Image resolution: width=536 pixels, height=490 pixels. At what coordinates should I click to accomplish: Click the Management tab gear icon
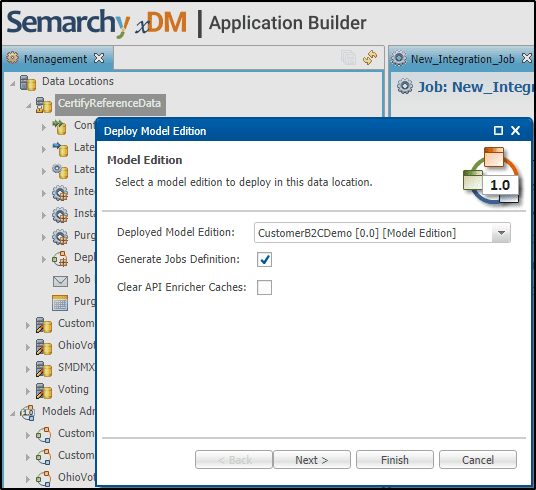(x=13, y=58)
